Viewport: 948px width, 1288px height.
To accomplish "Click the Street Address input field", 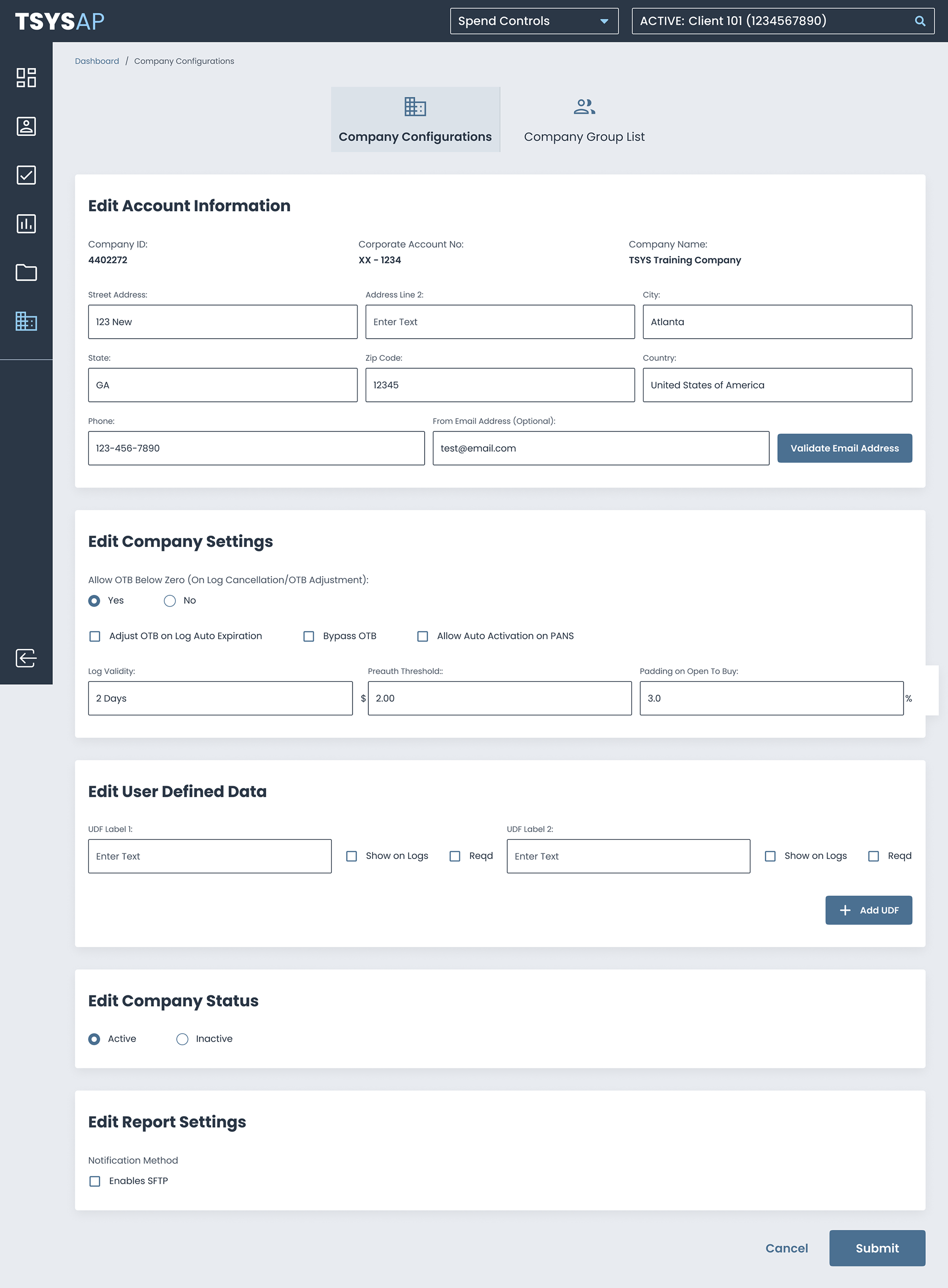I will pyautogui.click(x=223, y=322).
